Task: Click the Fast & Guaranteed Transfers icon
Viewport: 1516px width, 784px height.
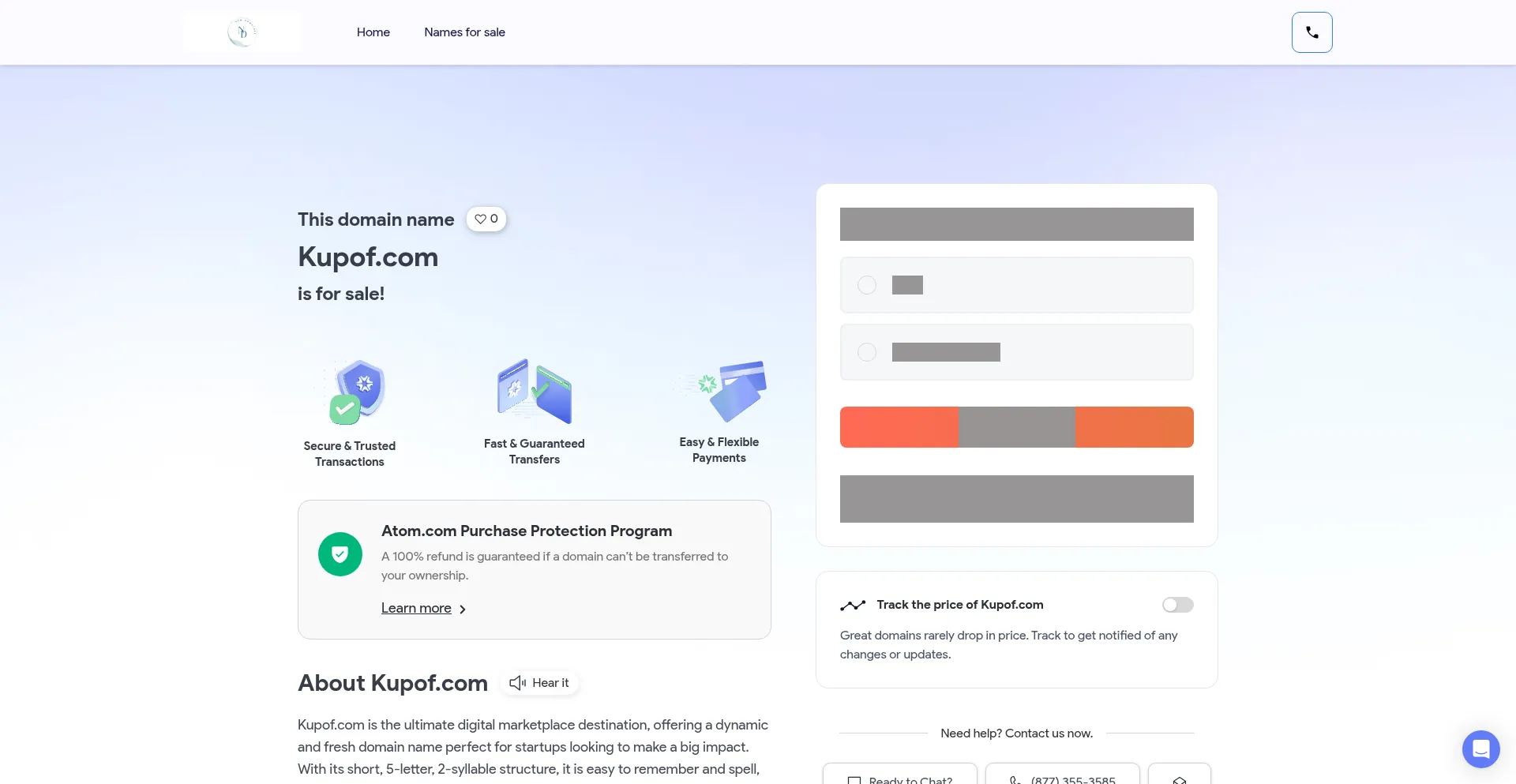Action: [535, 391]
